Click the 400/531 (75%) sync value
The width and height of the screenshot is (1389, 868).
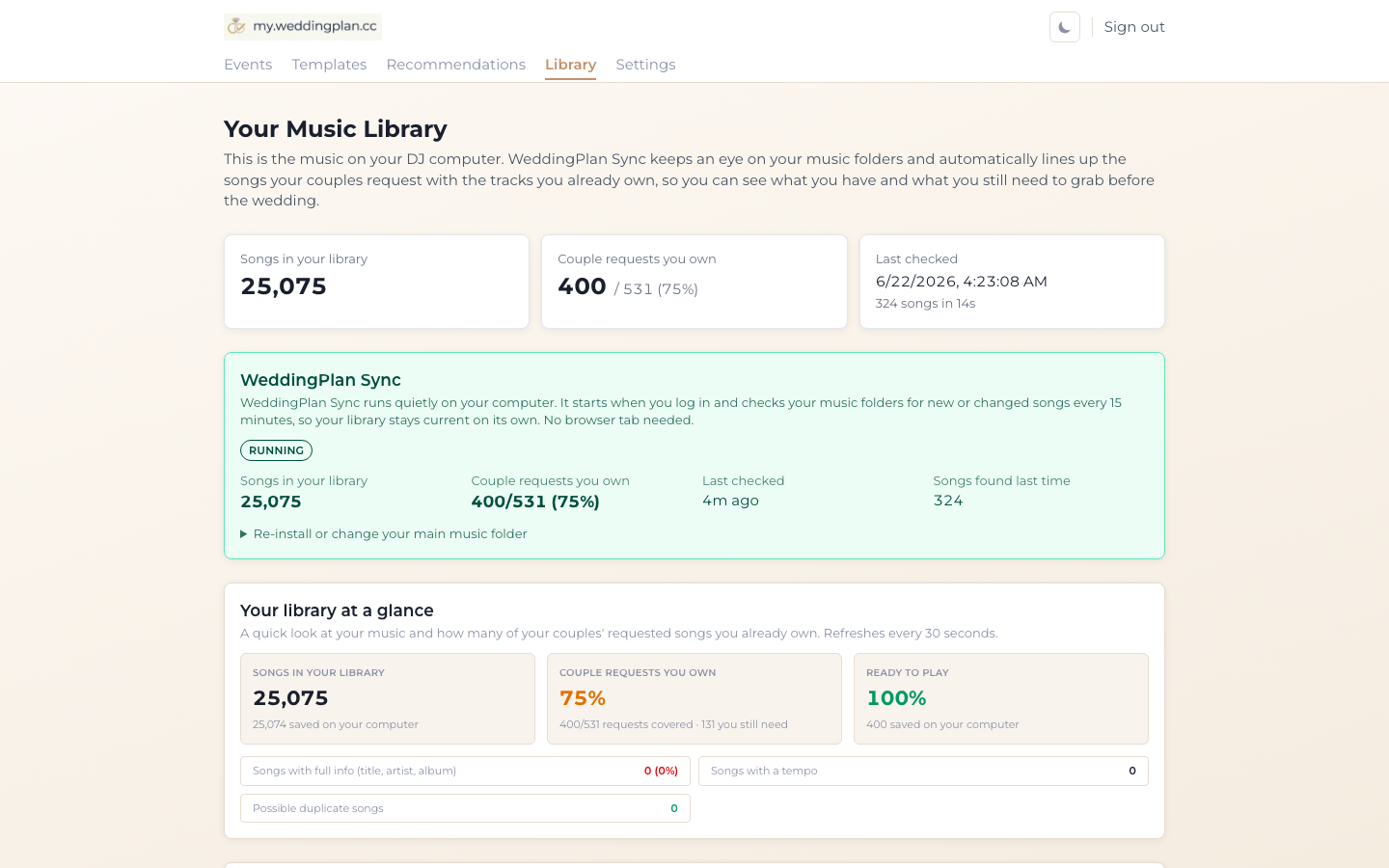click(535, 502)
